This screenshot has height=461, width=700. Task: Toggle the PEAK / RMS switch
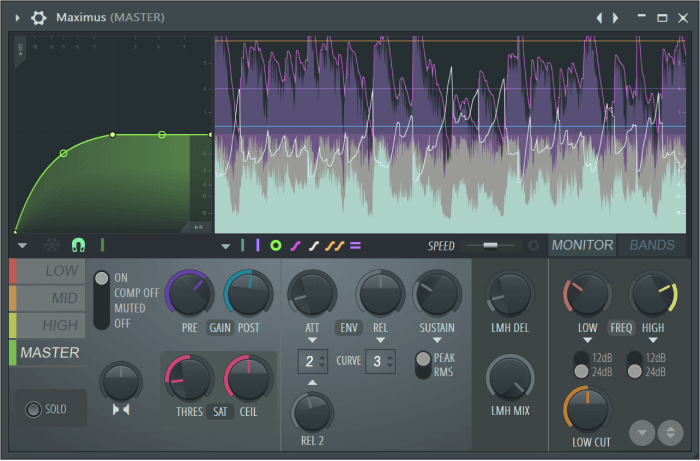(x=423, y=365)
